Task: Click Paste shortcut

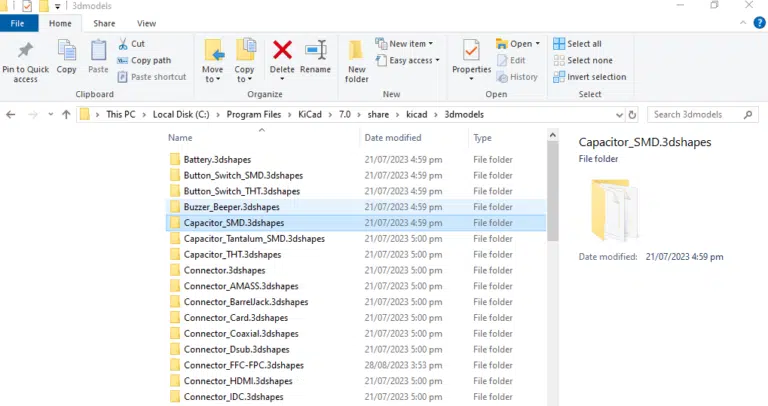Action: click(152, 77)
